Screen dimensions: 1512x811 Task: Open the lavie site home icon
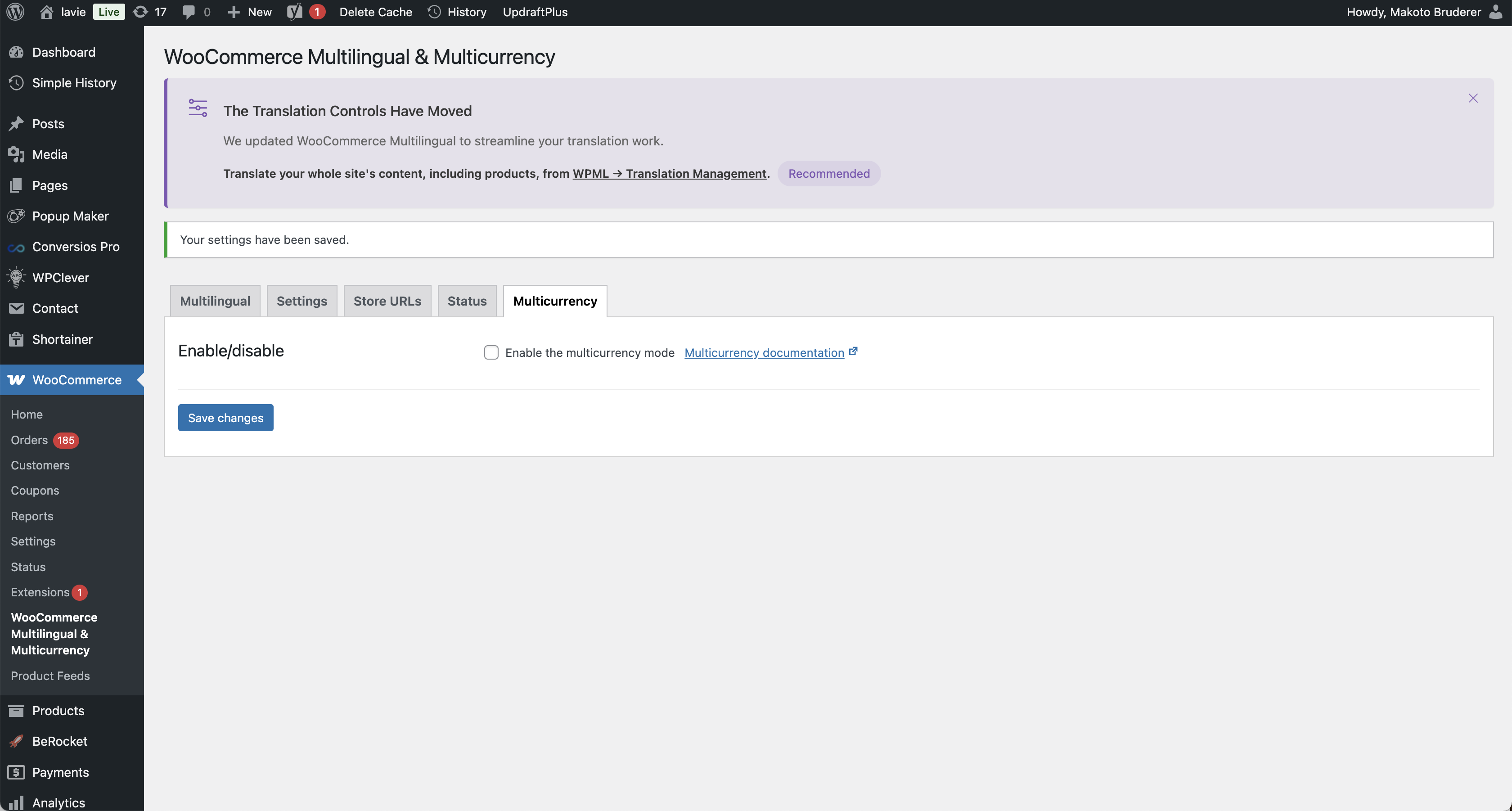pyautogui.click(x=46, y=12)
